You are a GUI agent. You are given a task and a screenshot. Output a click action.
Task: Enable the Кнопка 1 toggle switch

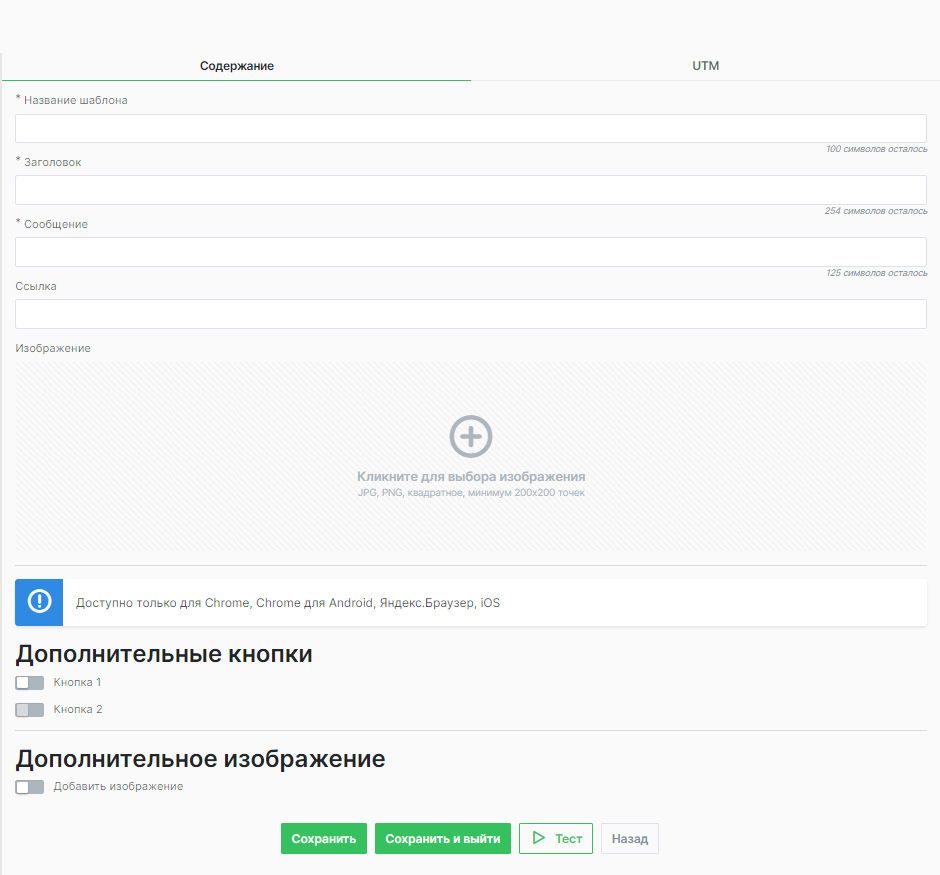(30, 683)
